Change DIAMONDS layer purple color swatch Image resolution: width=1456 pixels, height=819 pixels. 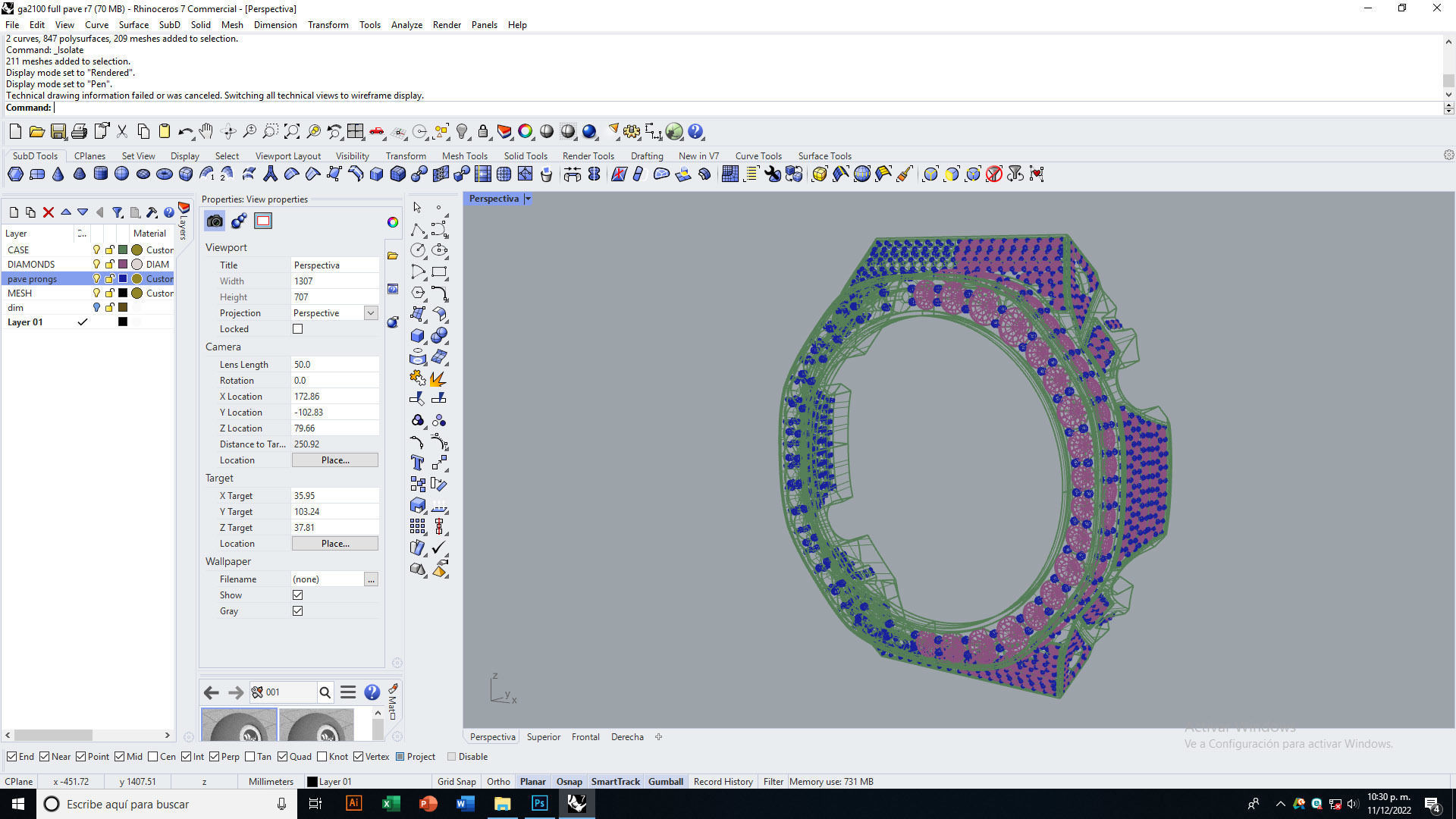[x=123, y=265]
